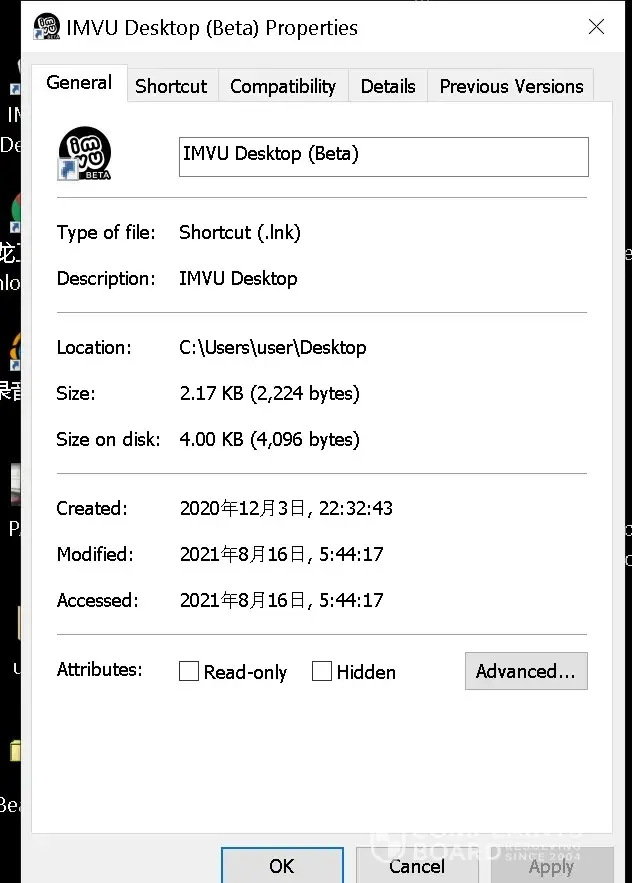The image size is (632, 883).
Task: Select the yellow folder desktop icon at bottom-left
Action: [14, 751]
